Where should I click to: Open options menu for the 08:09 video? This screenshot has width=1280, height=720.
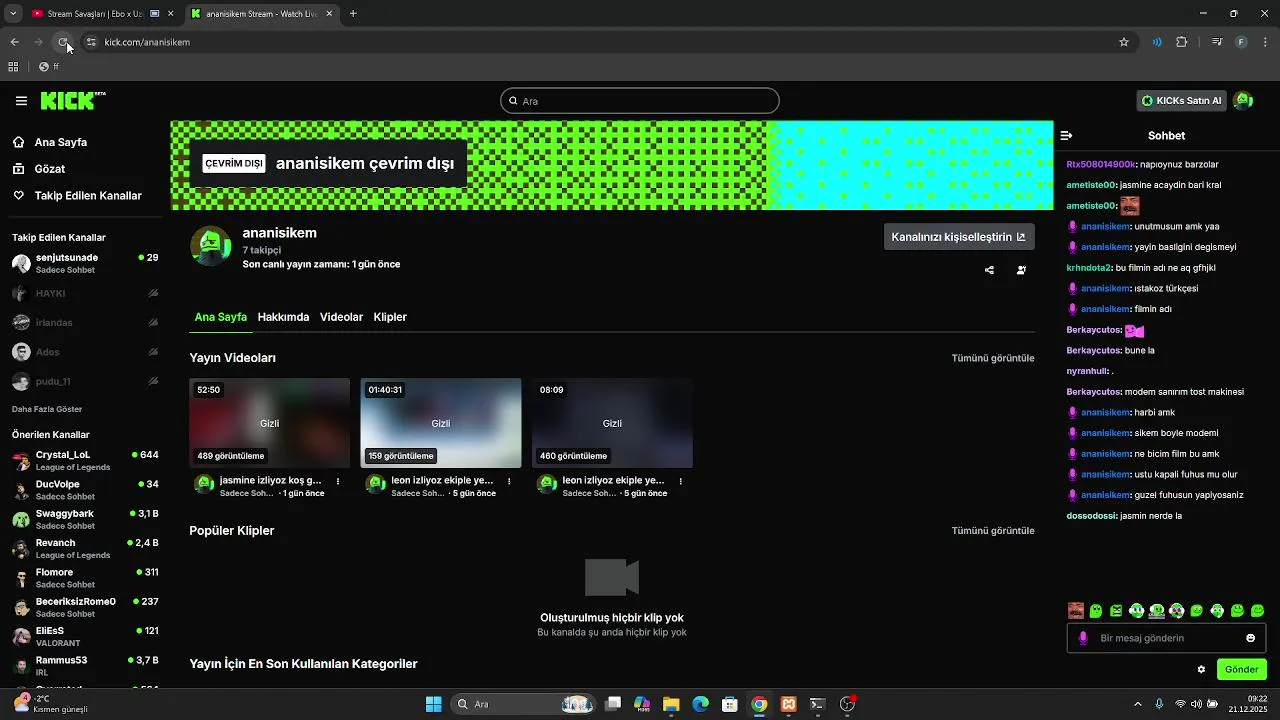[x=681, y=481]
